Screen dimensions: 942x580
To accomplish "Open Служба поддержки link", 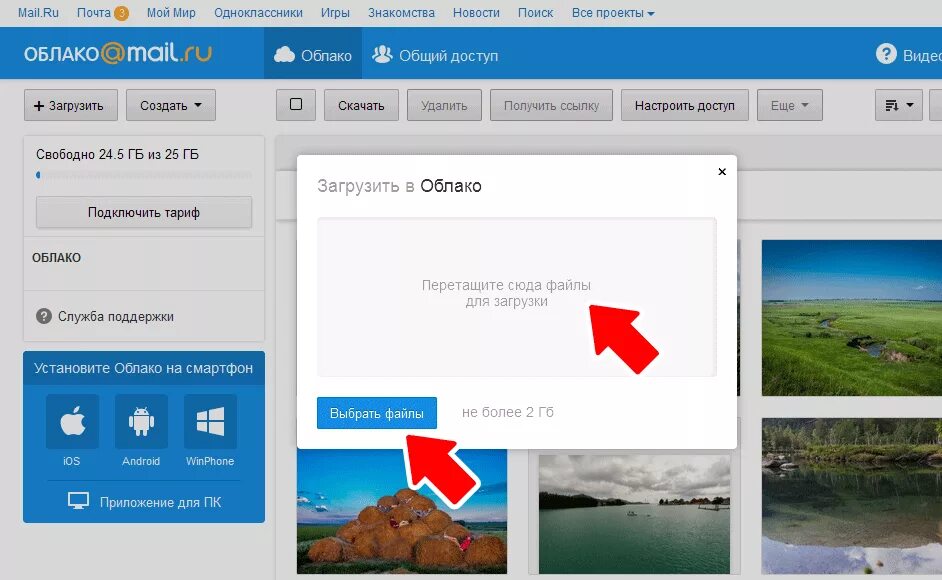I will 115,316.
